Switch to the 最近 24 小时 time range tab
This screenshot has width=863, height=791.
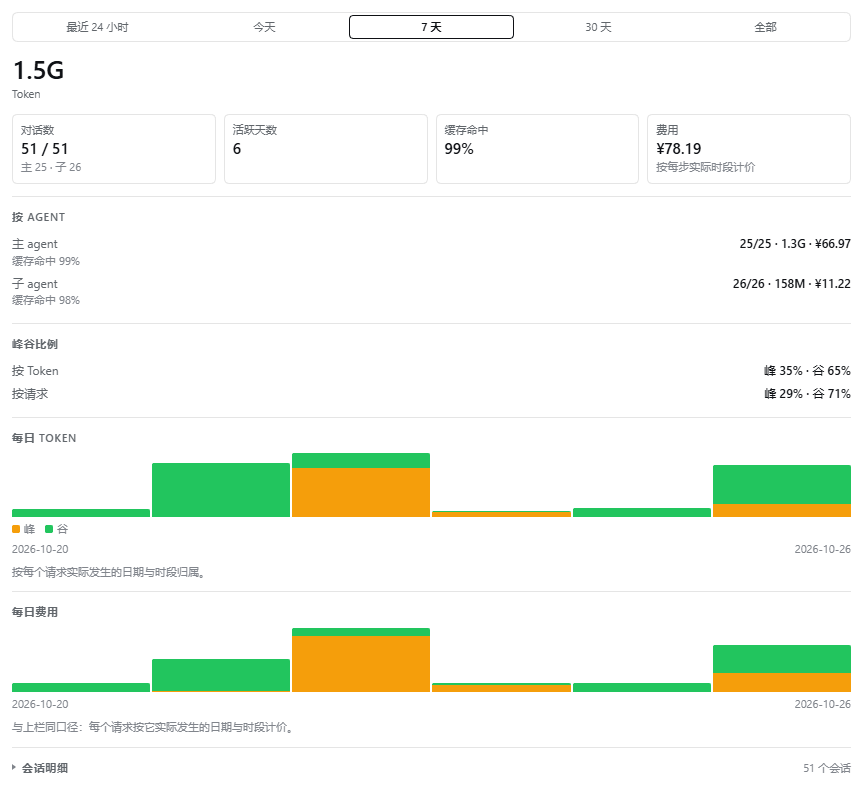[97, 27]
